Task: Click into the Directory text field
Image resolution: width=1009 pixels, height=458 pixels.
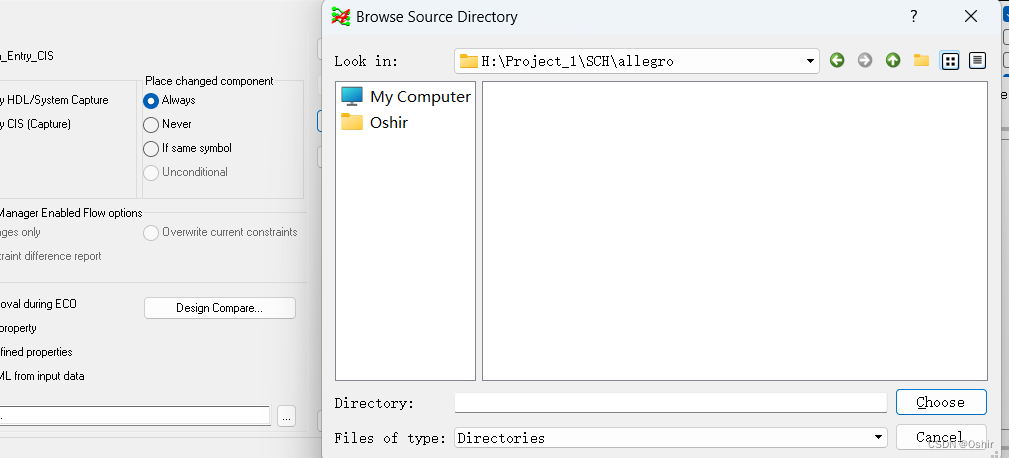Action: point(670,402)
